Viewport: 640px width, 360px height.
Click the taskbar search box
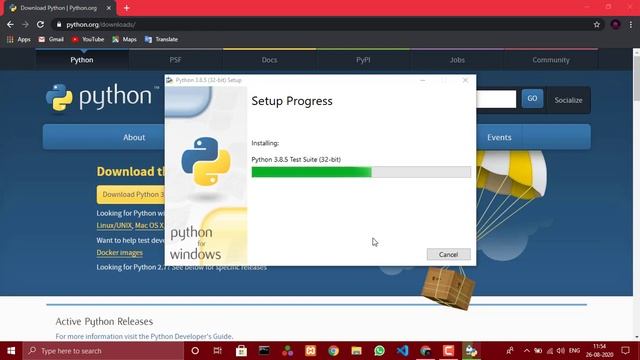click(103, 351)
